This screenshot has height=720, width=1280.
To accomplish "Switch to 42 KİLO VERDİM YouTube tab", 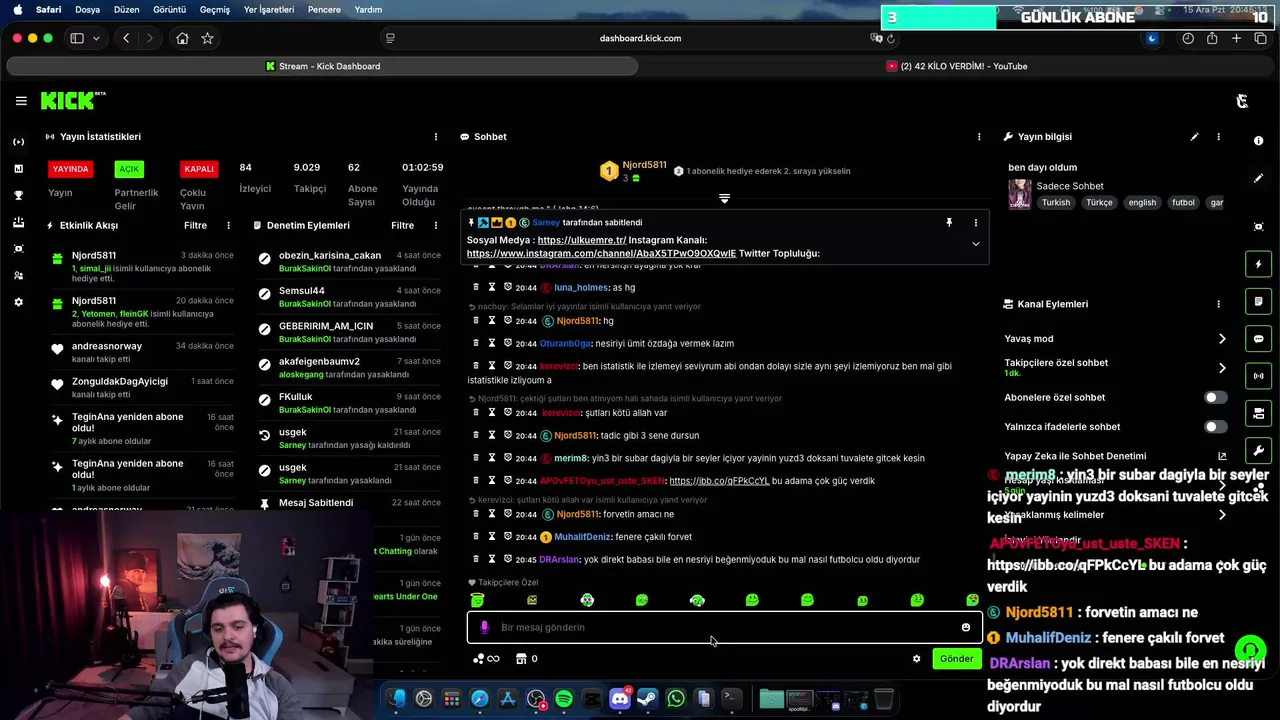I will [x=957, y=66].
